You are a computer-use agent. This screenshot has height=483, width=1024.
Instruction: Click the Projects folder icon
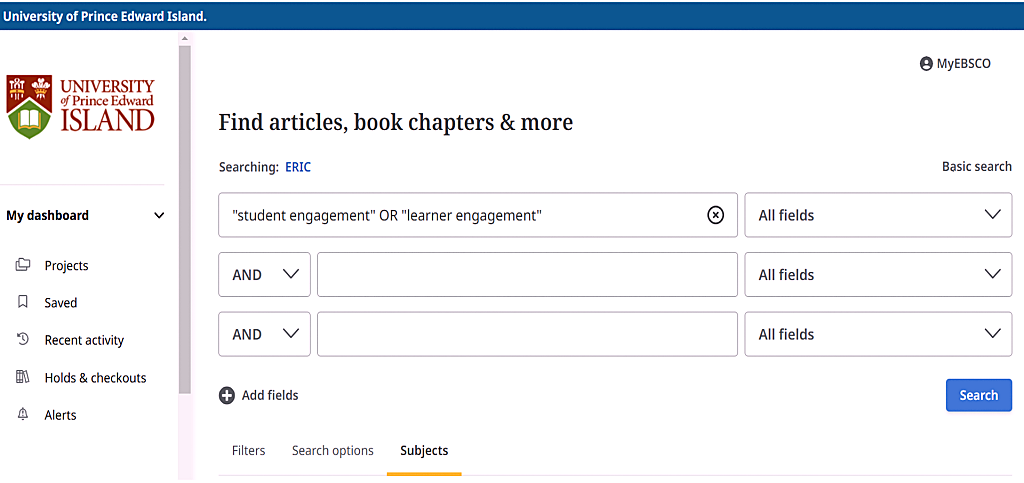pyautogui.click(x=23, y=265)
